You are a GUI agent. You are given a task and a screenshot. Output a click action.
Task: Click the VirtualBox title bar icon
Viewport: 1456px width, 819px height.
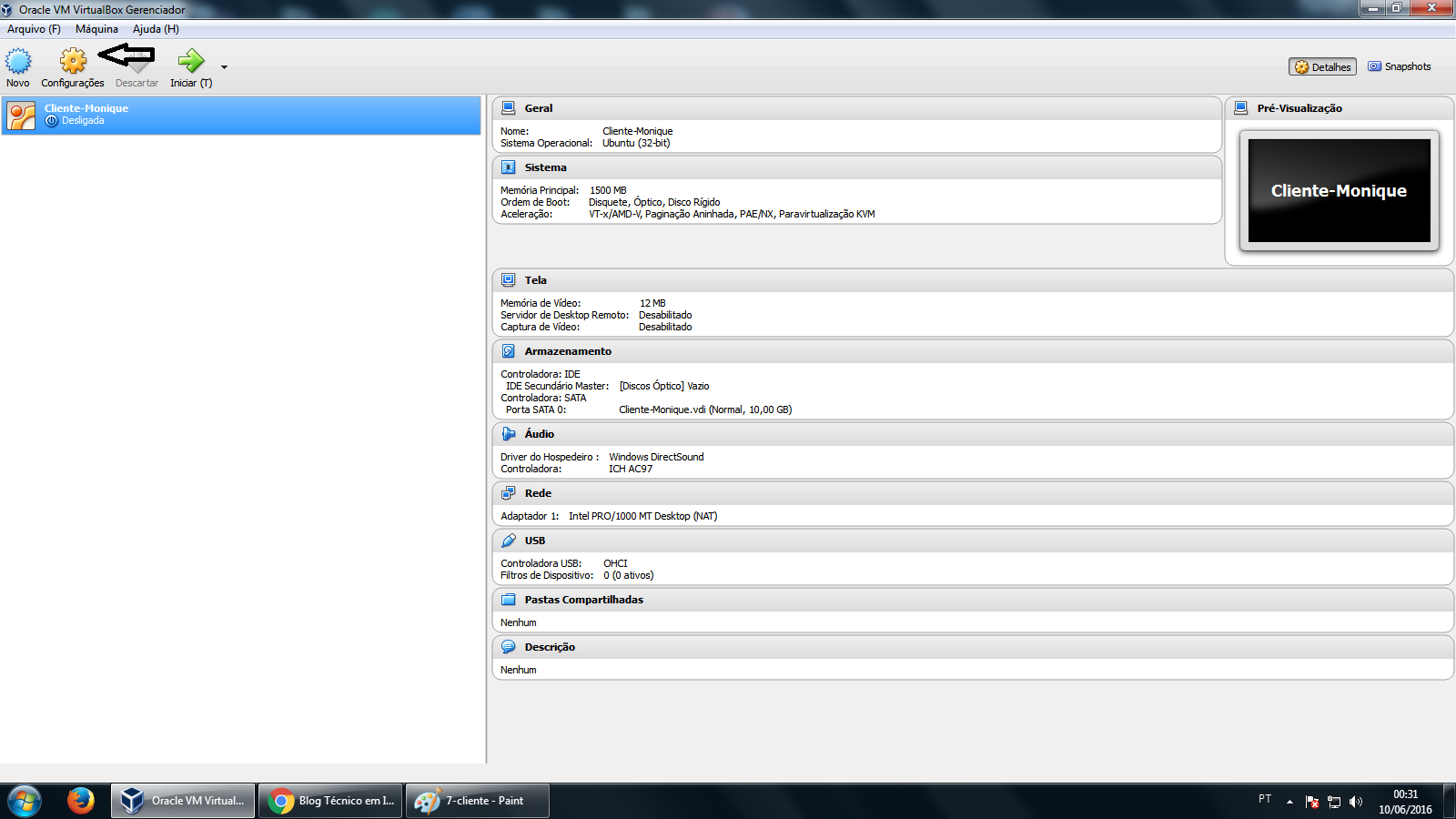pyautogui.click(x=7, y=10)
